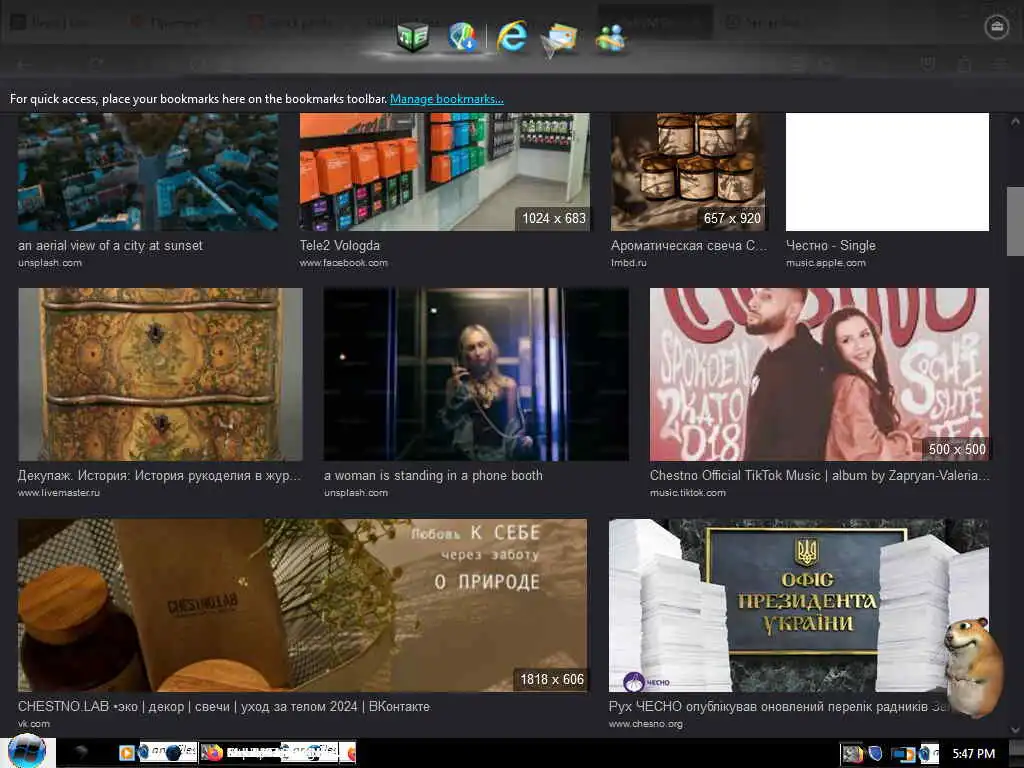Open the CHESTNO.LAB banner image
The height and width of the screenshot is (768, 1024).
[x=302, y=605]
